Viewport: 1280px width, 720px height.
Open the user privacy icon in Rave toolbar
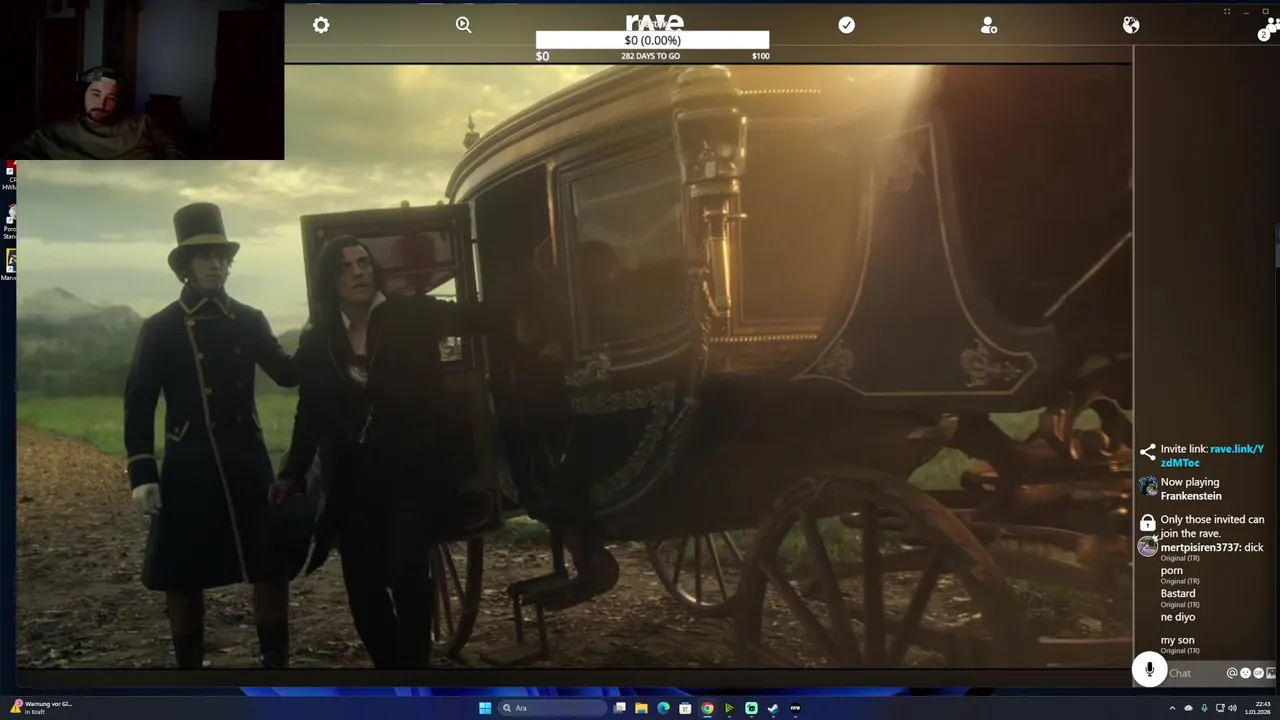click(x=989, y=25)
